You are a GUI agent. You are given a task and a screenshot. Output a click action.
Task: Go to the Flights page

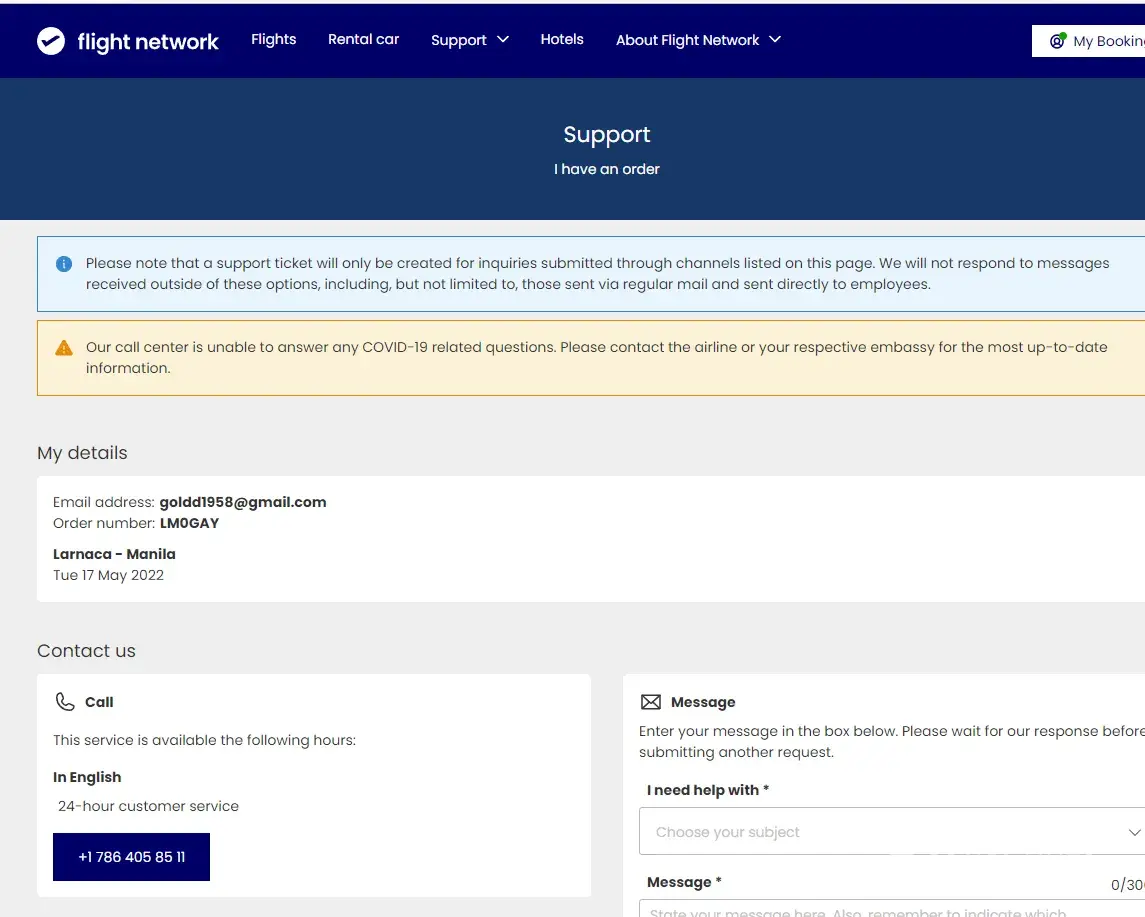tap(274, 40)
